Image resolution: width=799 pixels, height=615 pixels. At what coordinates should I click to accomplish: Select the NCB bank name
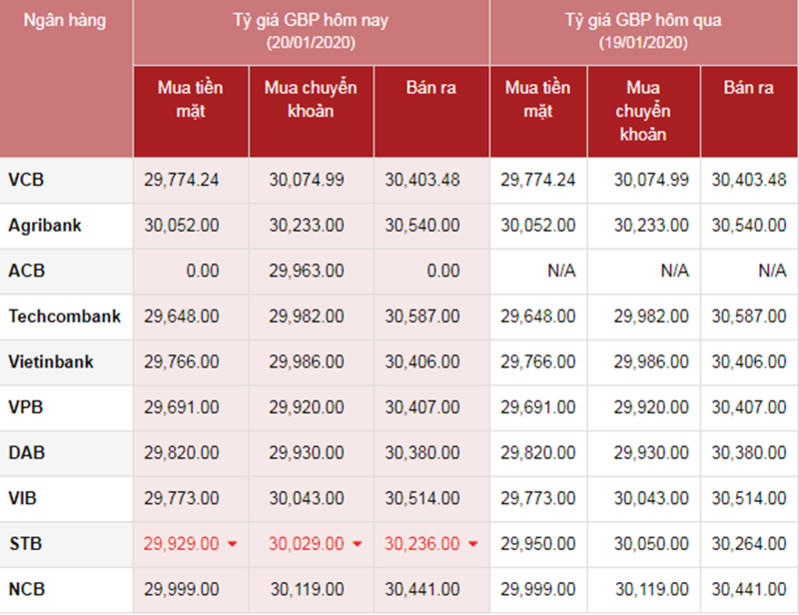coord(26,590)
